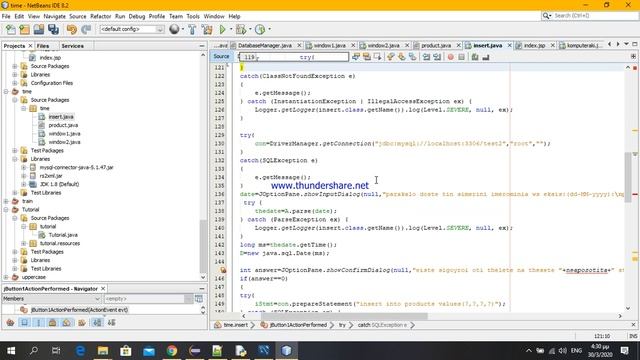640x360 pixels.
Task: Open the Source menu
Action: 78,16
